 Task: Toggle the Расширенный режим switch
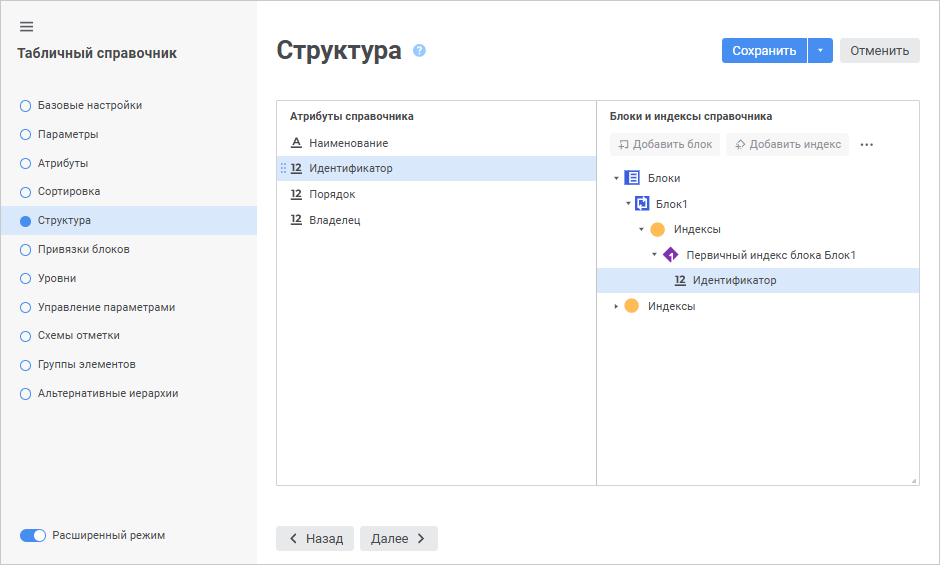[x=33, y=535]
